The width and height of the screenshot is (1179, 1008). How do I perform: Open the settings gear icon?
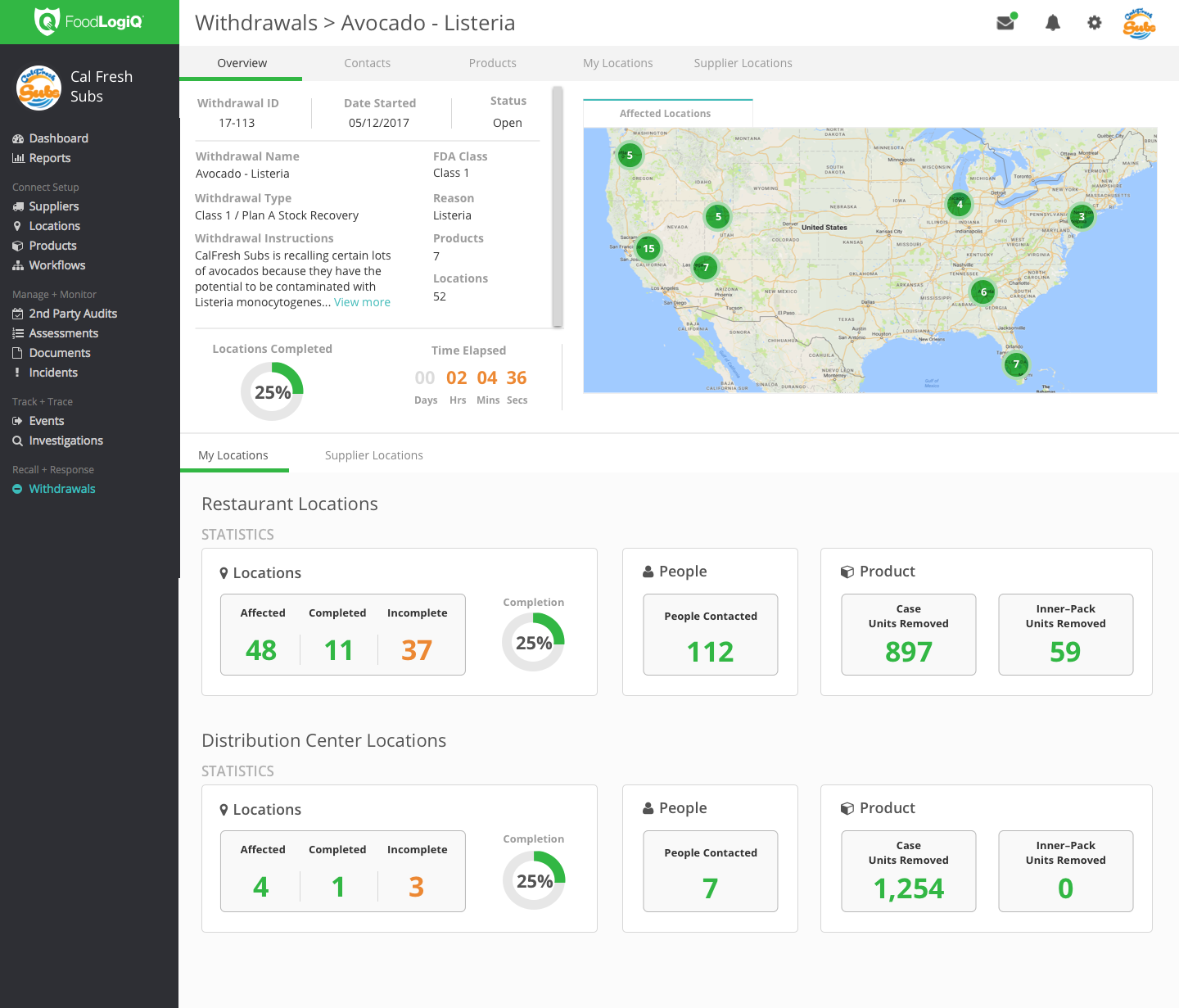coord(1095,23)
